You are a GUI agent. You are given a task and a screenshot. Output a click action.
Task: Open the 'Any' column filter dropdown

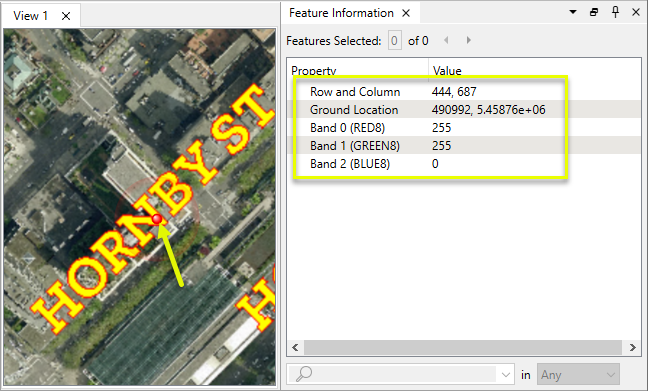point(578,375)
